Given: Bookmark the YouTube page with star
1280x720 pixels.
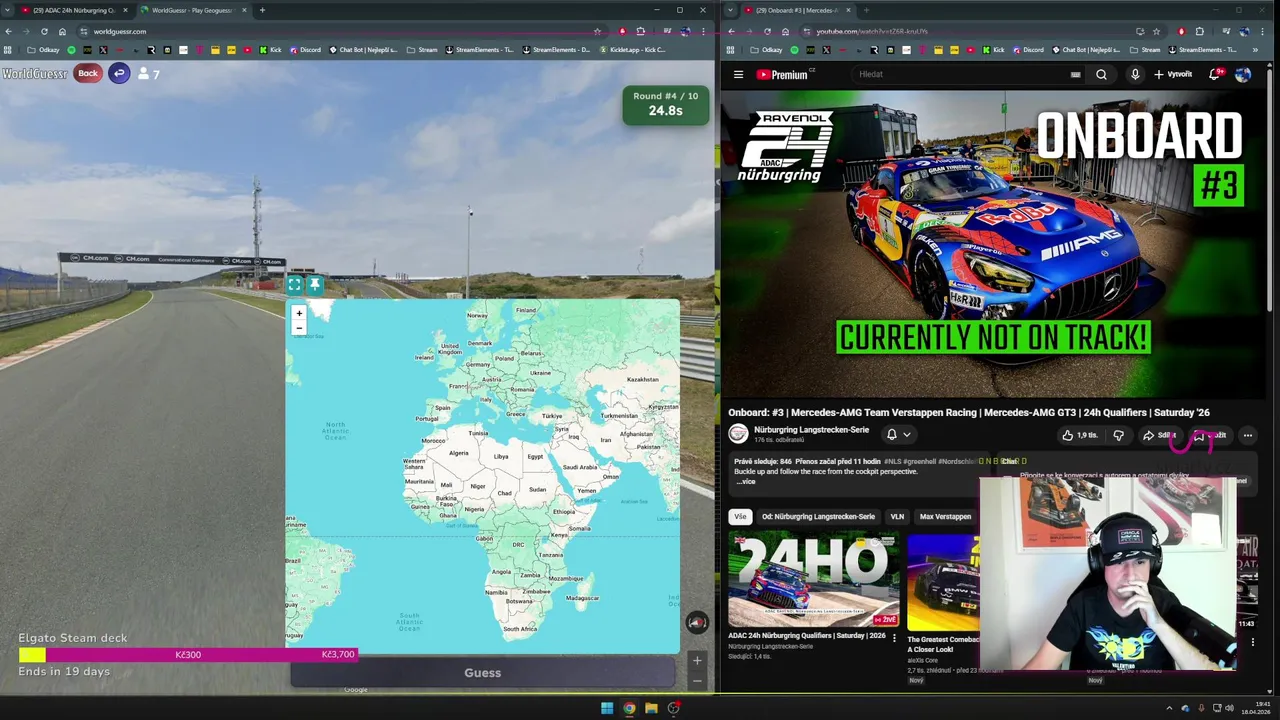Looking at the screenshot, I should click(1156, 31).
